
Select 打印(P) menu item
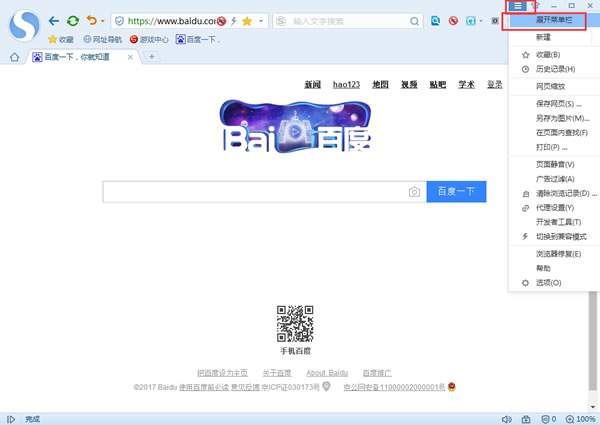pos(554,147)
